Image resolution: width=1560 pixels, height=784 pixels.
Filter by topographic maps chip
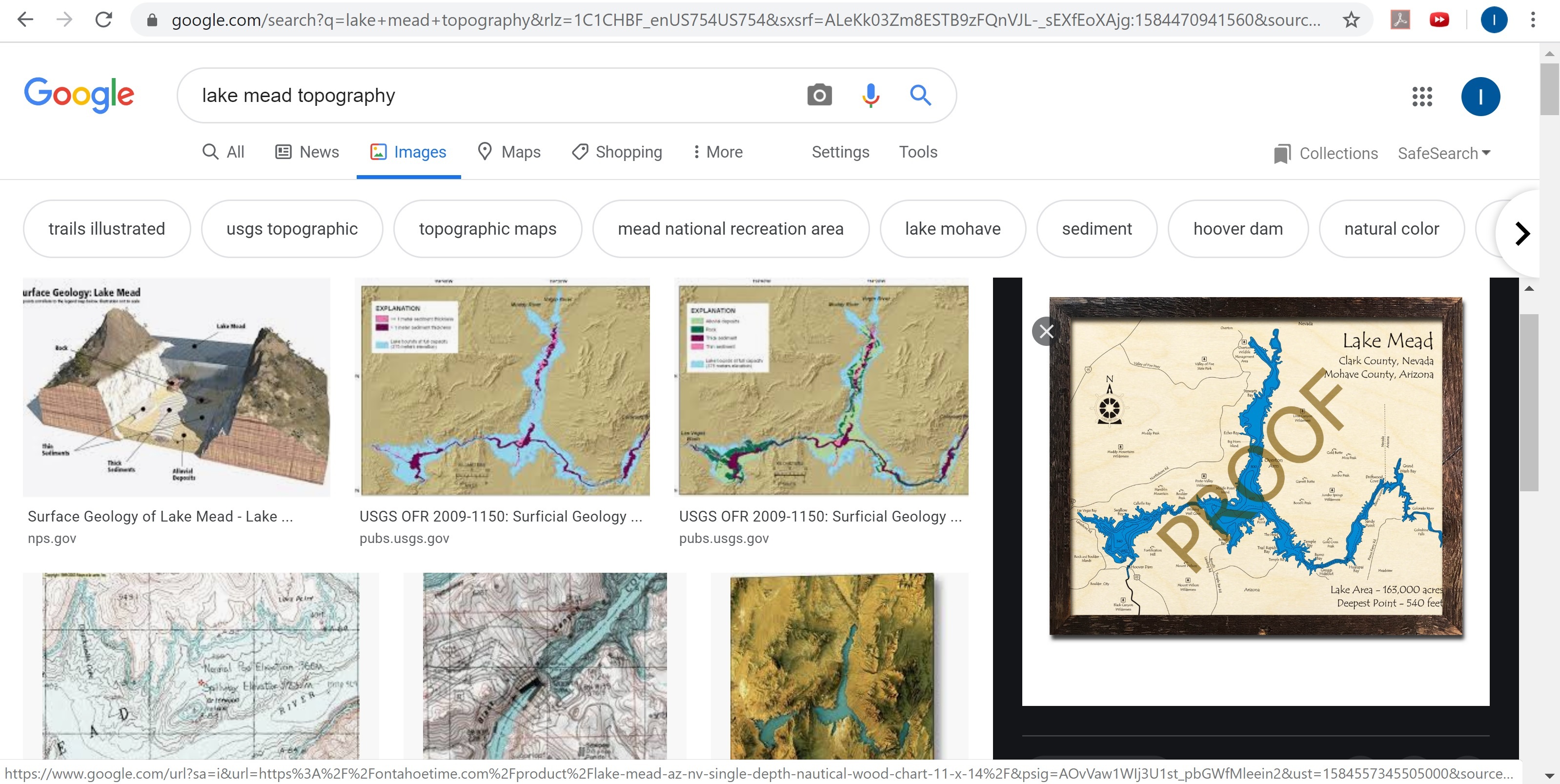[487, 229]
